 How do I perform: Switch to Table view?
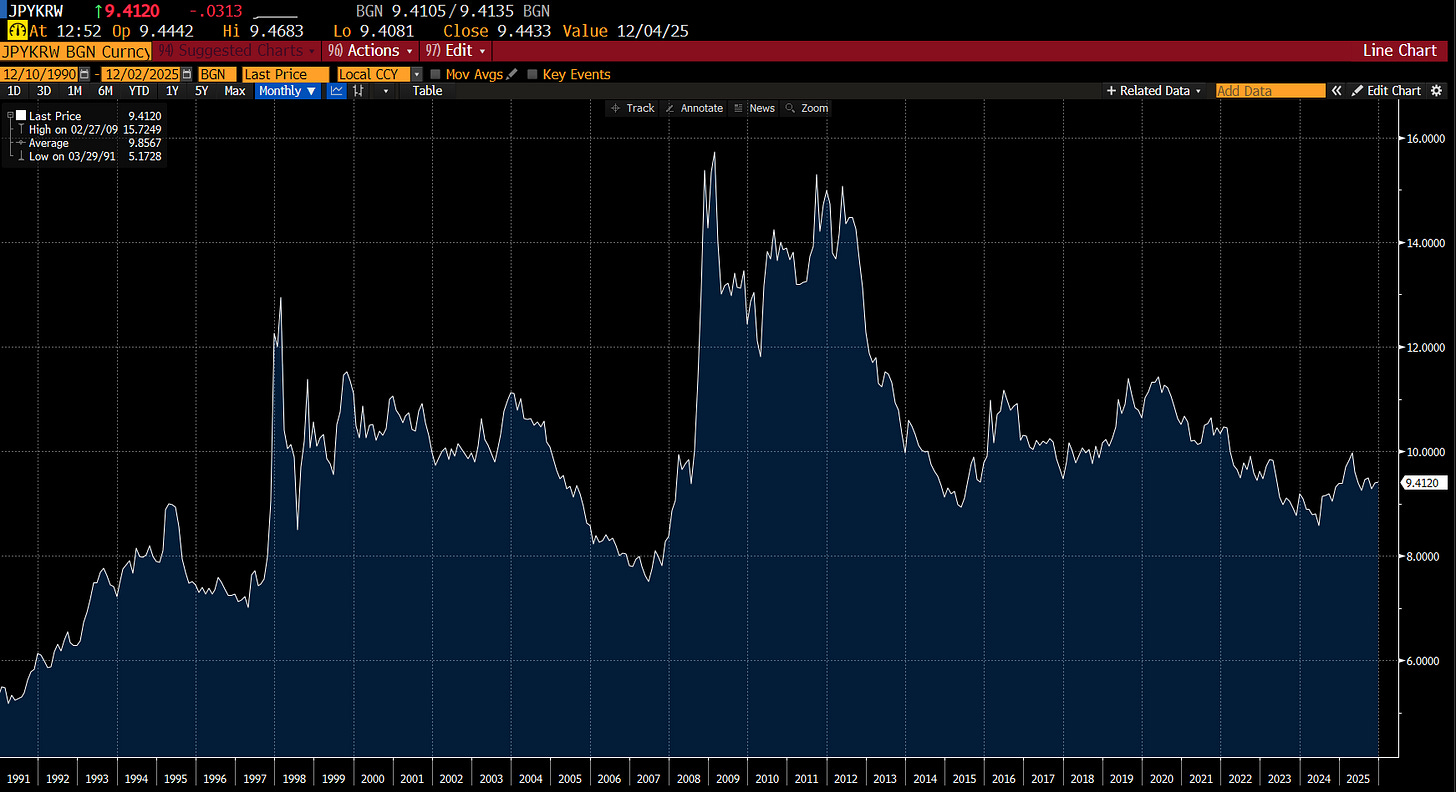tap(427, 91)
